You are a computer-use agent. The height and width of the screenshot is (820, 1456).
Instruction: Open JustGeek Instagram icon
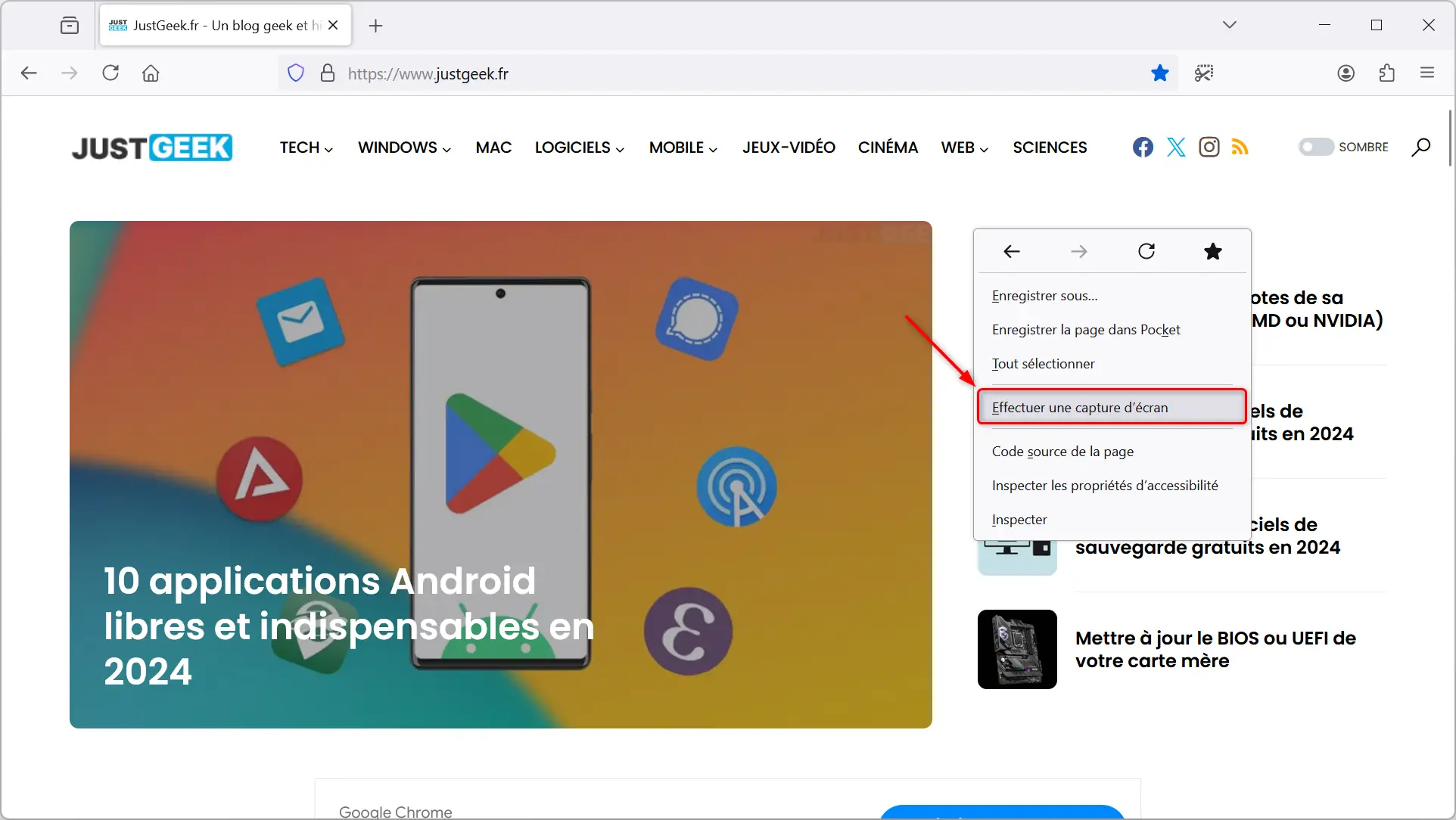click(x=1209, y=147)
